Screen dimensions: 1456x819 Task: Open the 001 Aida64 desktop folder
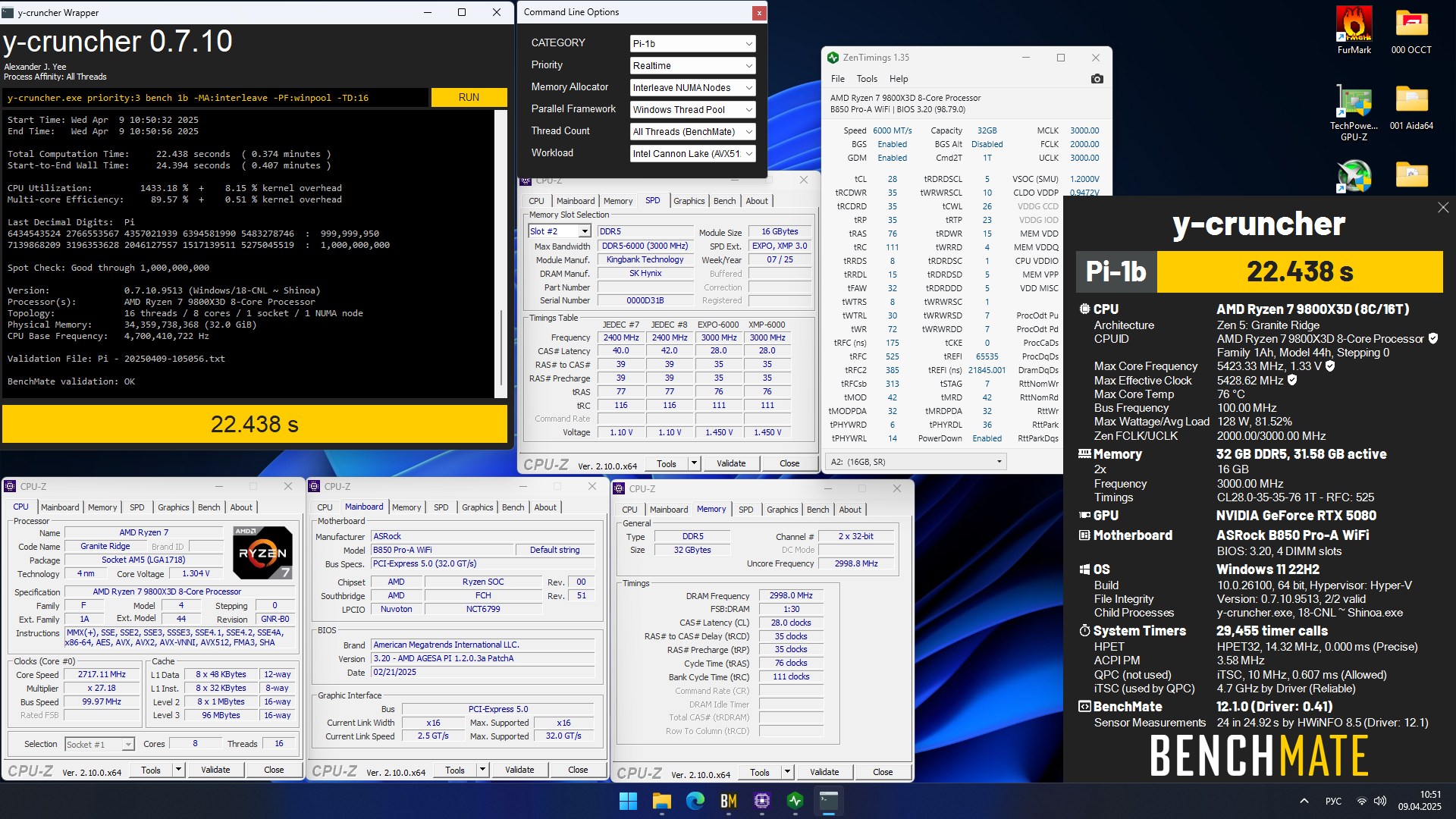click(x=1411, y=107)
